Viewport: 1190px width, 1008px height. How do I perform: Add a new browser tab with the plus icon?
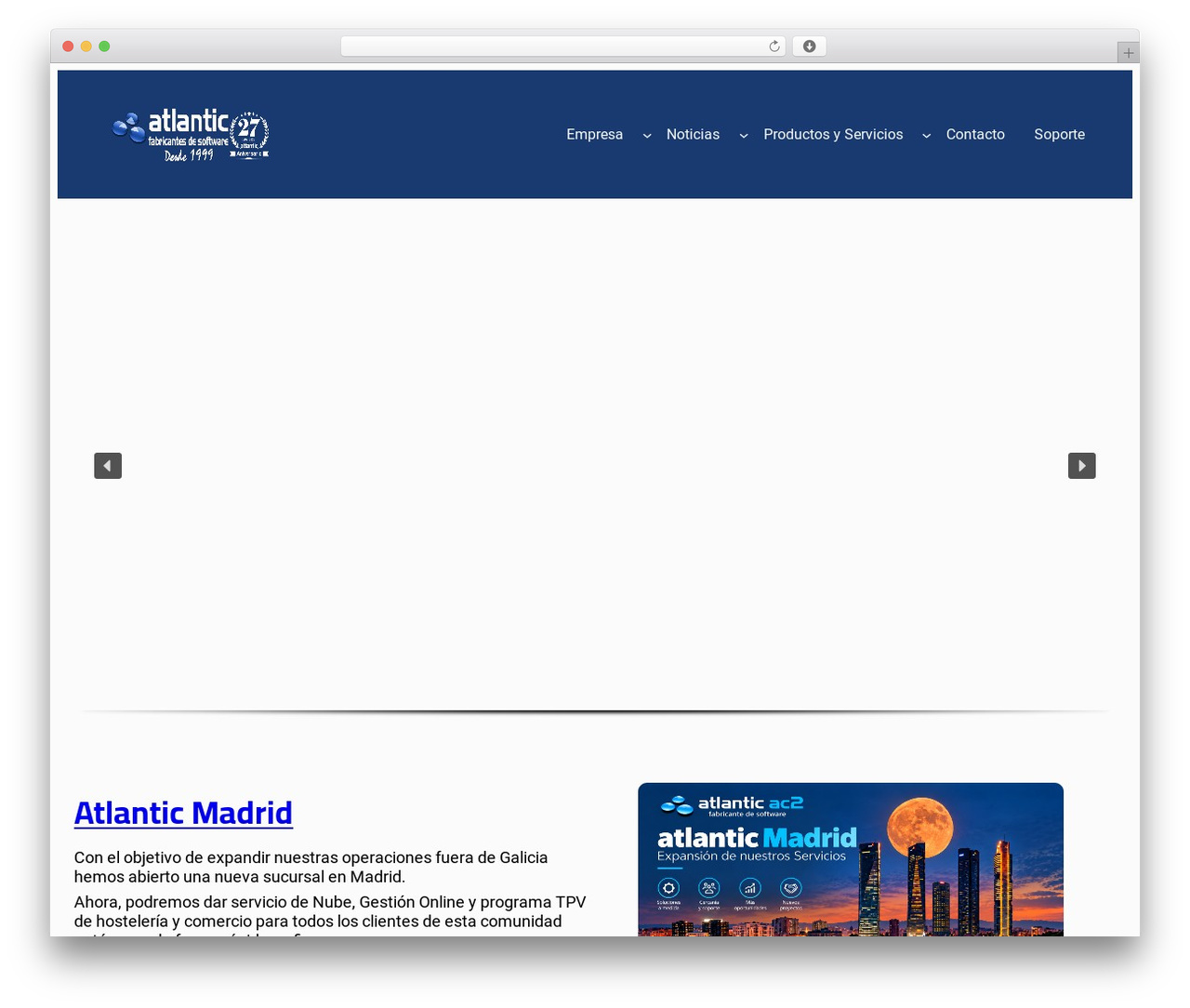(1129, 53)
